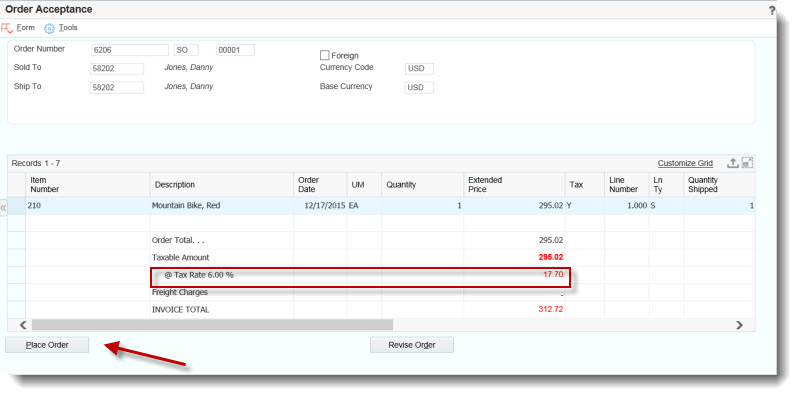
Task: Click the Base Currency field
Action: click(x=419, y=88)
